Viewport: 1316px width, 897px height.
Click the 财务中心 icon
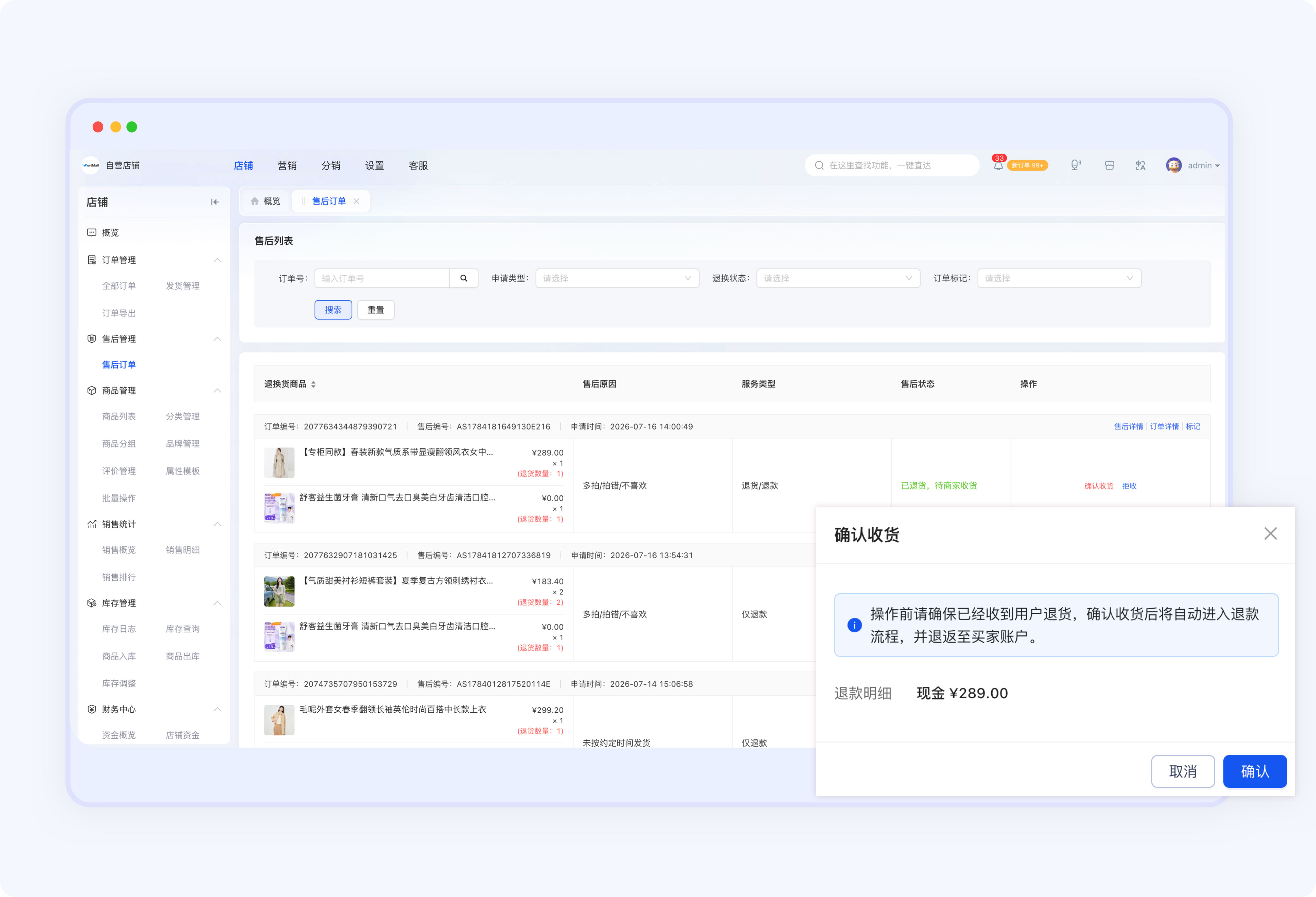point(92,709)
